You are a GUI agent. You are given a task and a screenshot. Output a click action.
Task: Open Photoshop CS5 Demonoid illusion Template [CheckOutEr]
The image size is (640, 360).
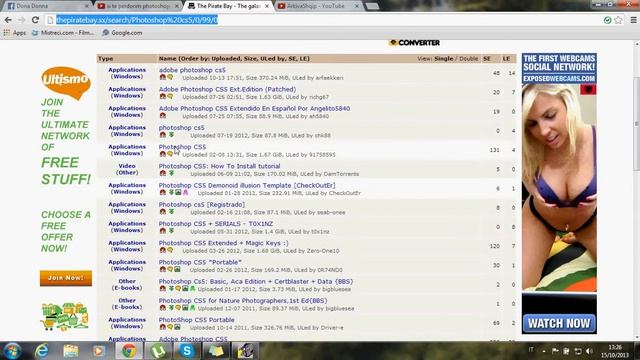[247, 185]
